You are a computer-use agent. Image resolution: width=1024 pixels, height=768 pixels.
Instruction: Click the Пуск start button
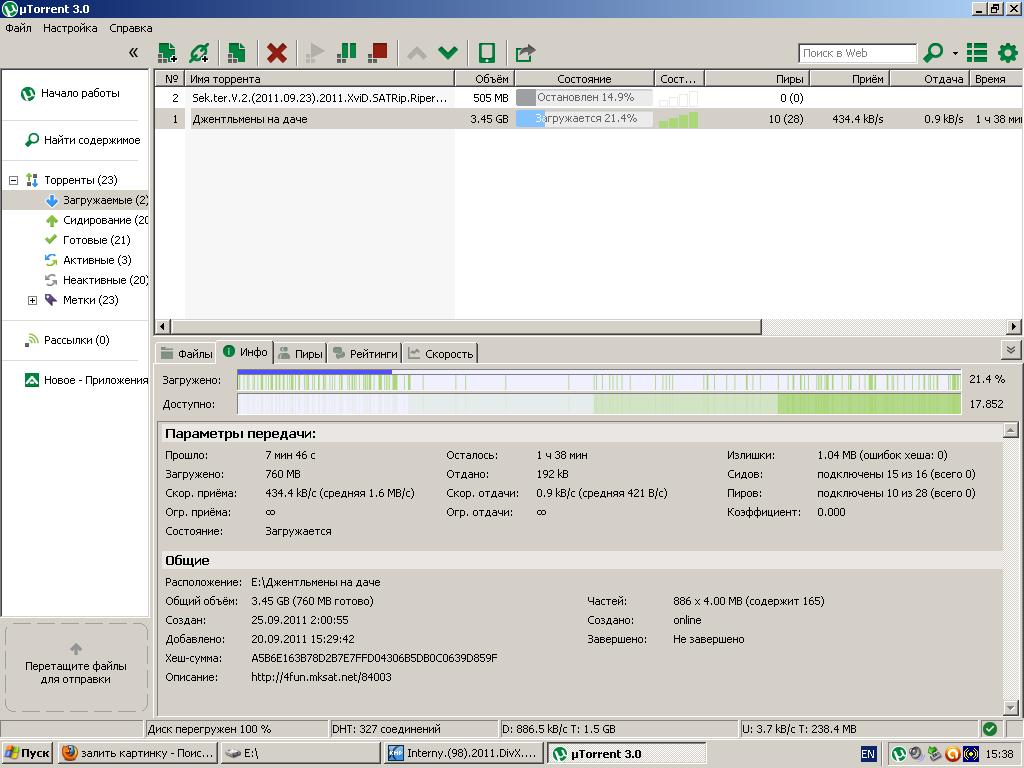(28, 754)
